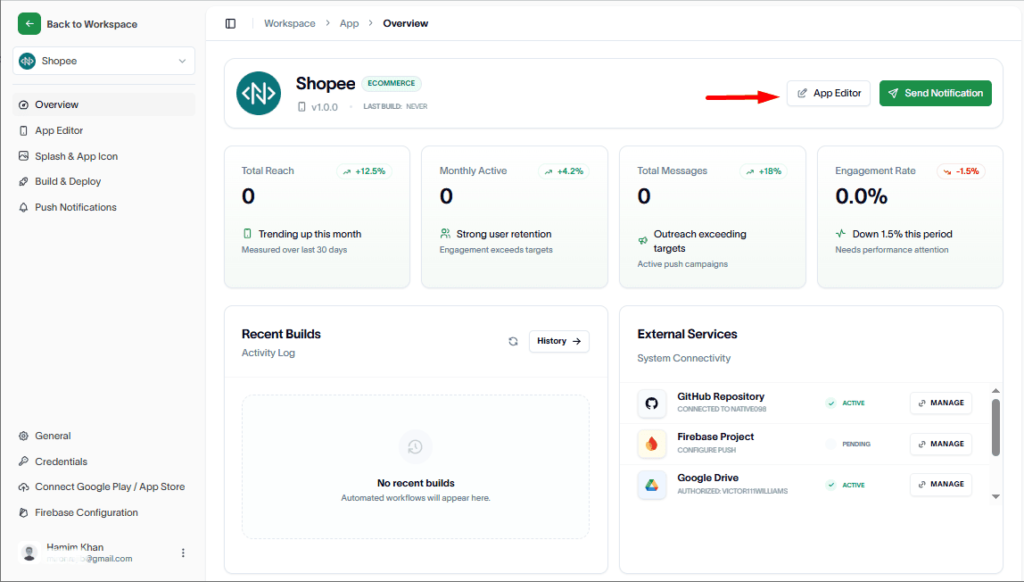
Task: Click the Send Notification button
Action: coord(935,93)
